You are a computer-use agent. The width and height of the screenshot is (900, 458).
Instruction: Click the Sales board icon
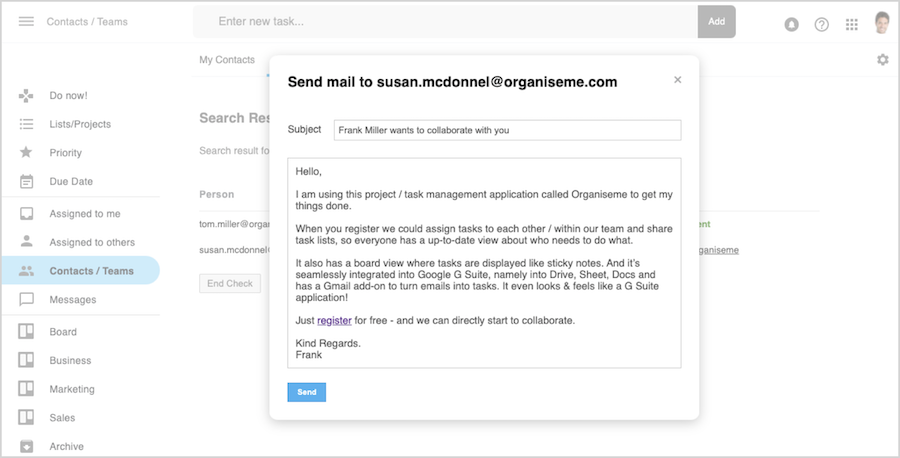point(26,417)
